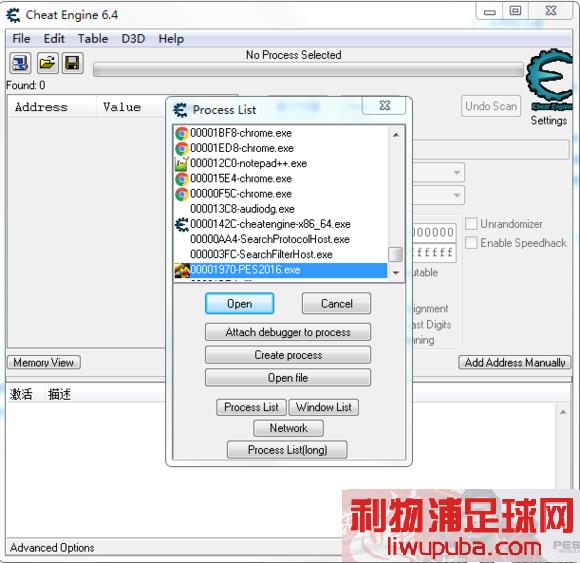
Task: Click the Create process button
Action: 288,355
